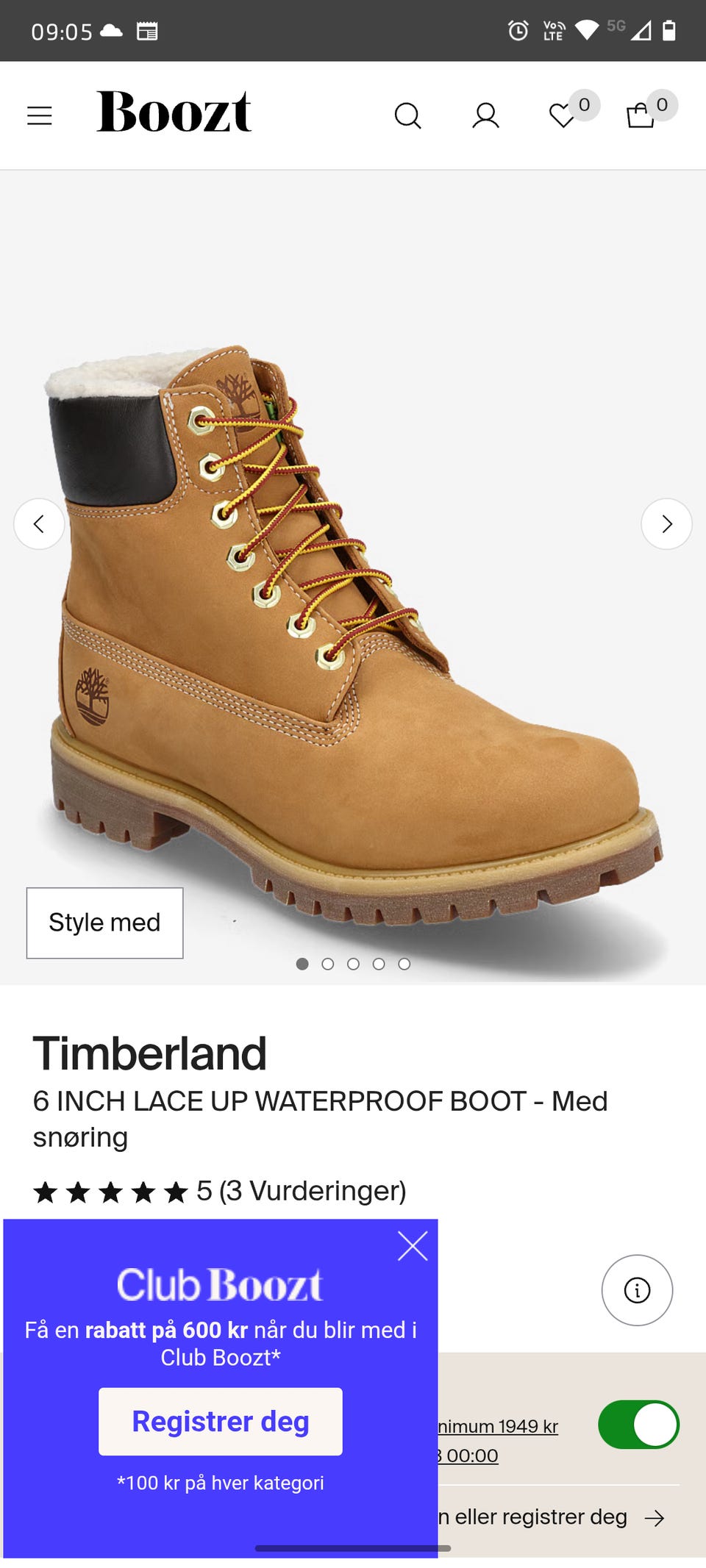Select the second image carousel dot
Screen dimensions: 706x1568
coord(328,964)
